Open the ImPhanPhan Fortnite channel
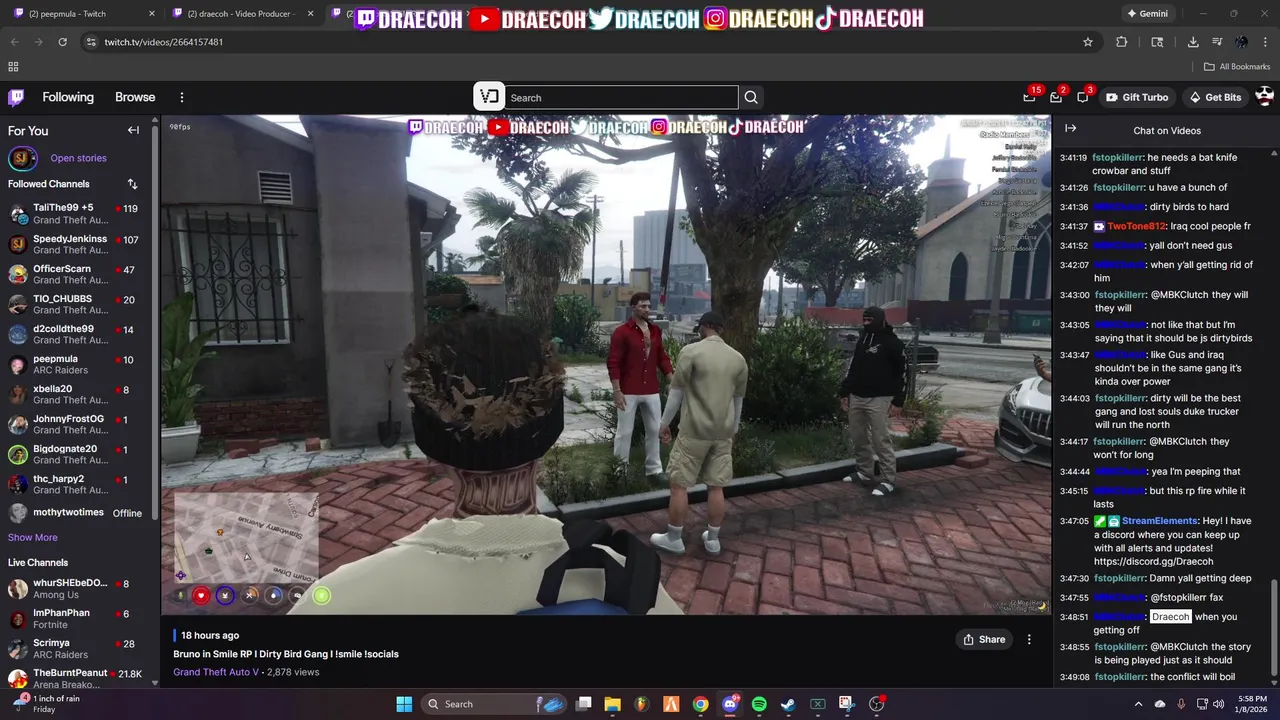 point(76,618)
